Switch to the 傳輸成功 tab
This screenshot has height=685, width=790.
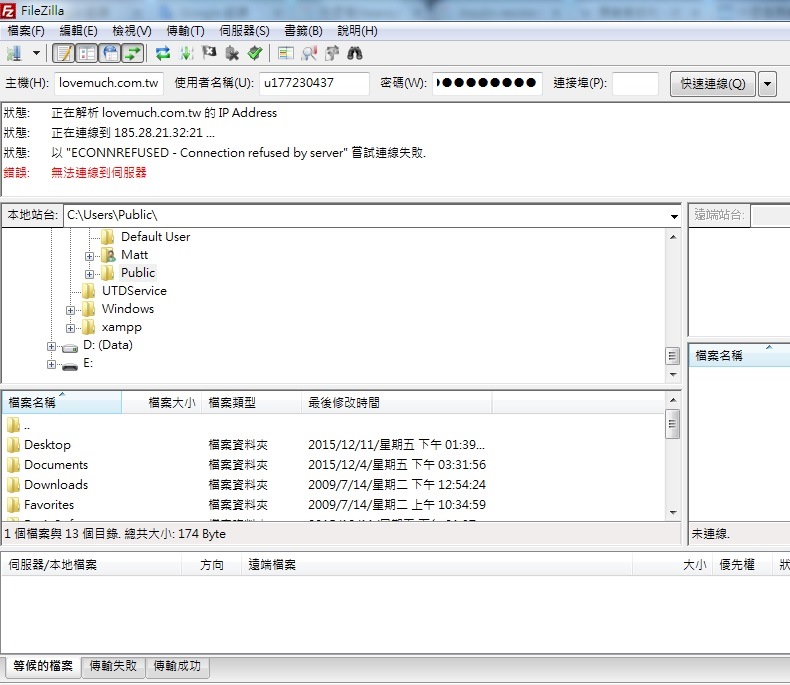pyautogui.click(x=177, y=666)
